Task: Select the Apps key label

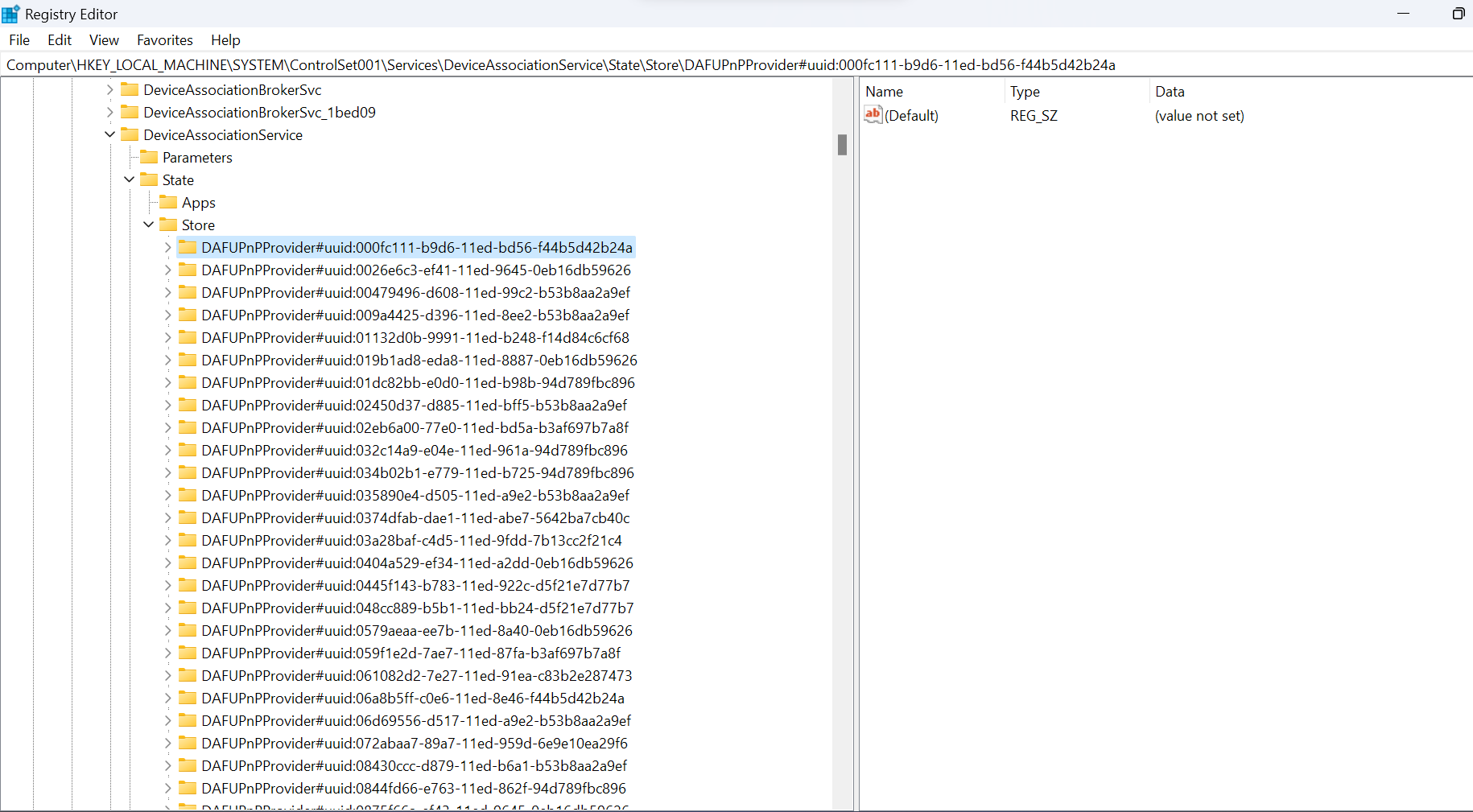Action: (x=199, y=203)
